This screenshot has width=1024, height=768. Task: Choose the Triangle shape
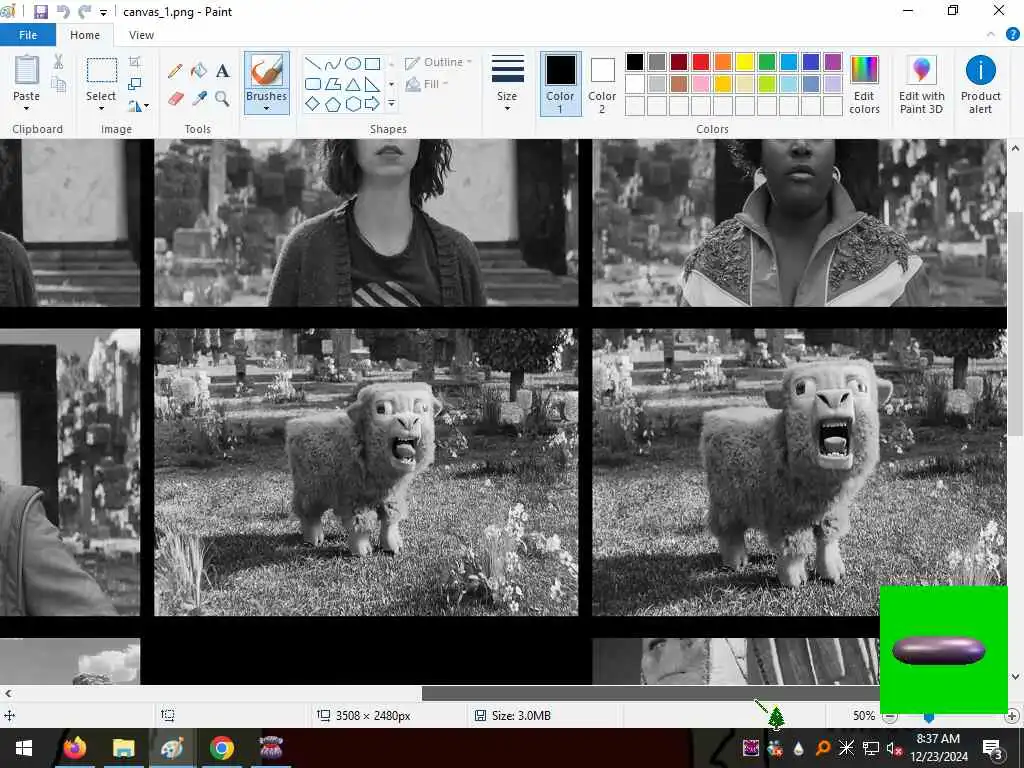click(x=353, y=84)
